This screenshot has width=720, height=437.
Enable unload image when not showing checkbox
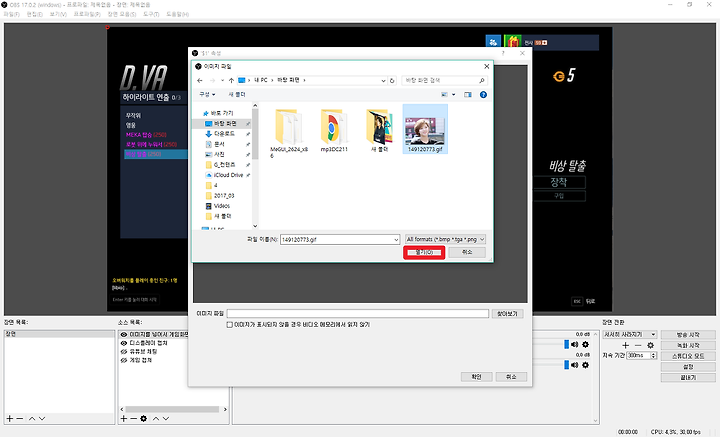[x=230, y=325]
